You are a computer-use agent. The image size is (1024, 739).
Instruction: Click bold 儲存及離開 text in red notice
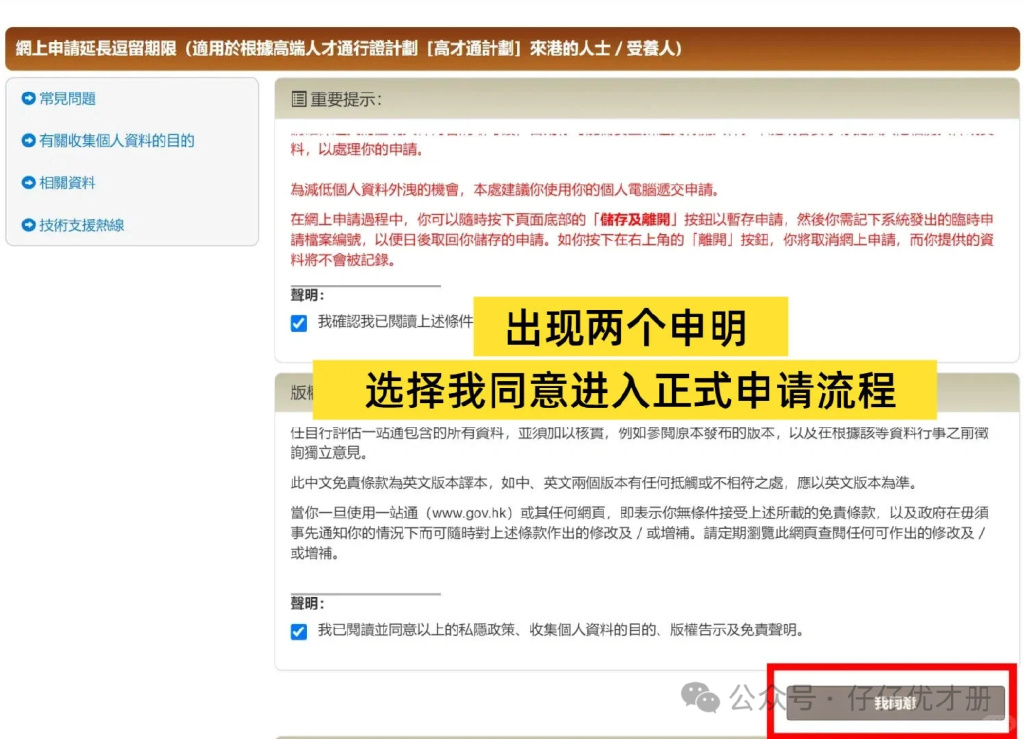point(635,219)
